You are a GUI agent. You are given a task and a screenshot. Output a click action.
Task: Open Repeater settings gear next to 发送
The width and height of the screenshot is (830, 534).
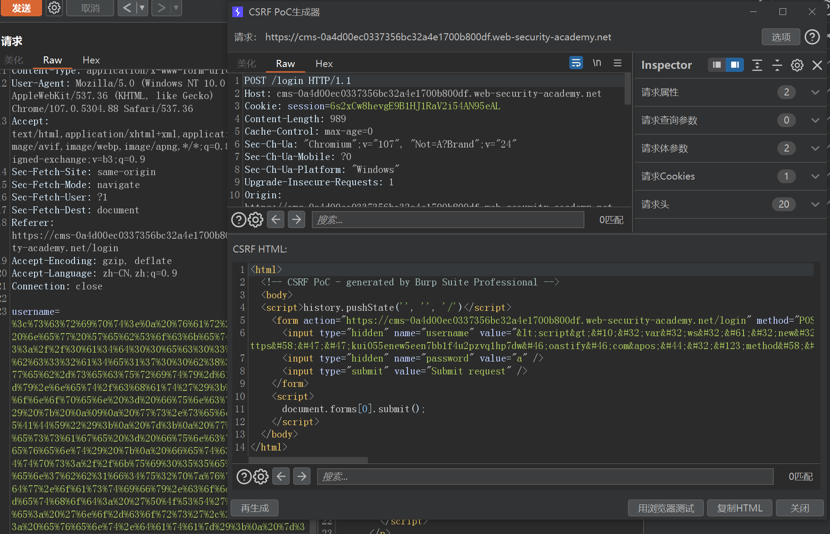54,8
